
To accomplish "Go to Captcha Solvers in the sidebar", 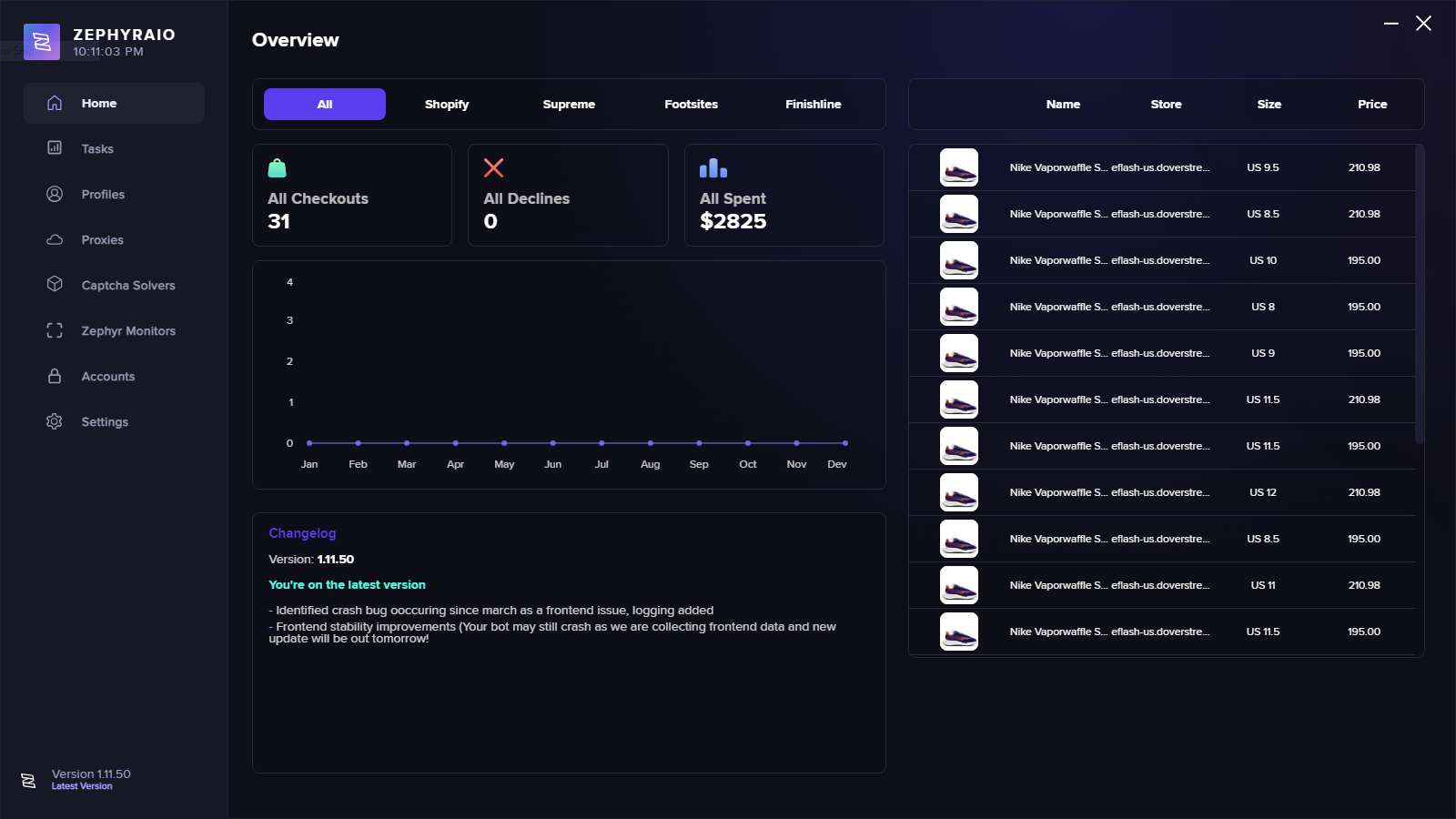I will coord(128,285).
